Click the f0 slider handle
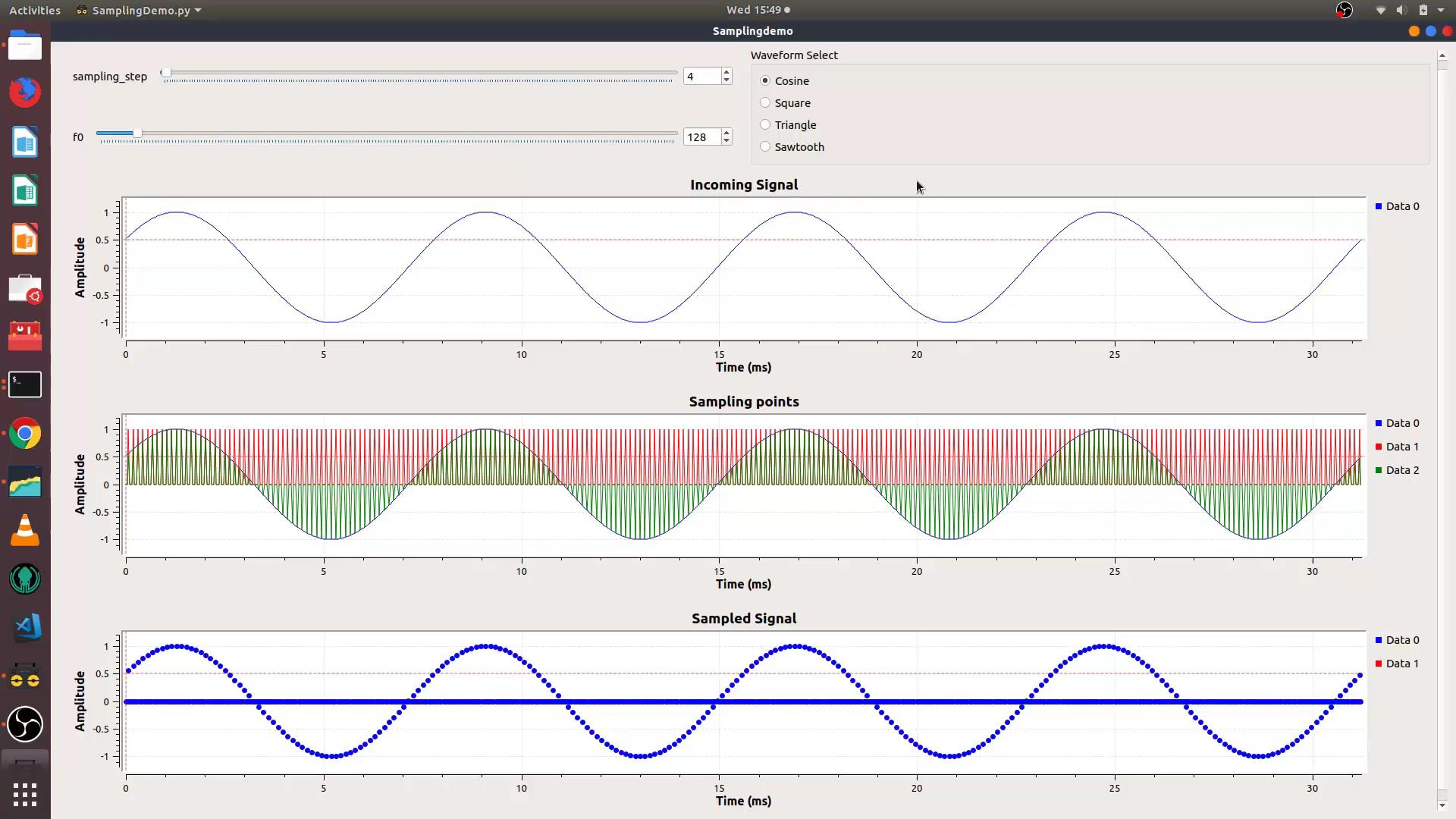The image size is (1456, 819). pyautogui.click(x=137, y=133)
